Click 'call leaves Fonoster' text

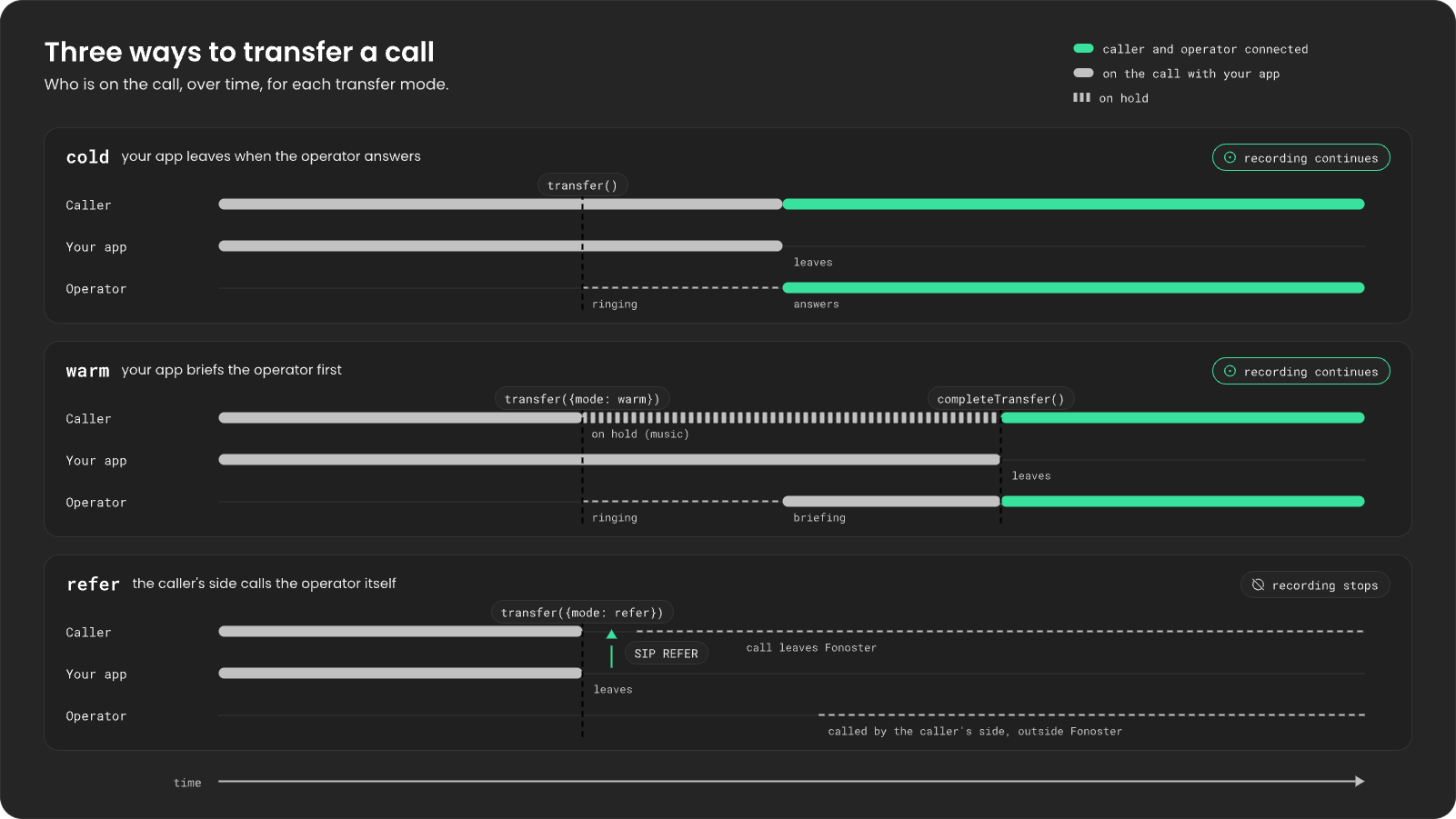tap(811, 648)
